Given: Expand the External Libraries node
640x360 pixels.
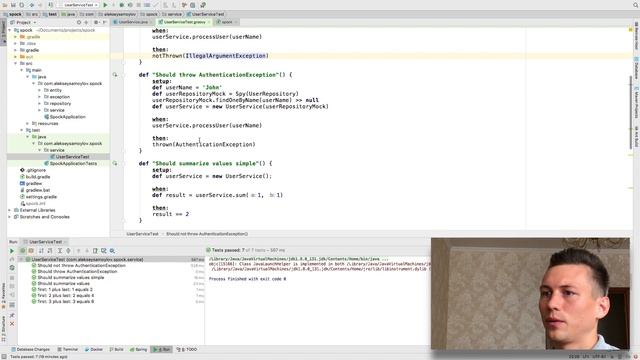Looking at the screenshot, I should tap(10, 210).
